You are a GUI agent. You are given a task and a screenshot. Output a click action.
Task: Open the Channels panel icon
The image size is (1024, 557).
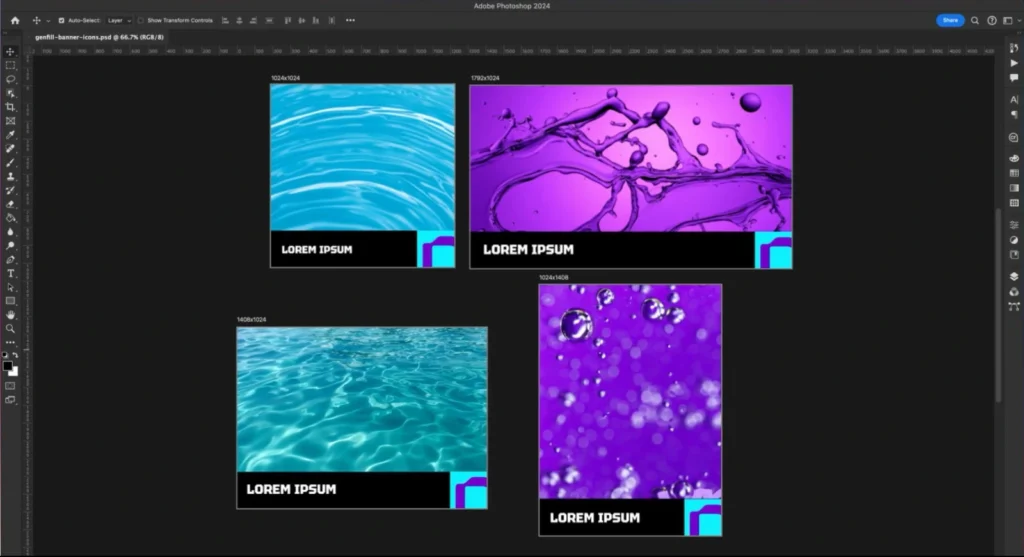pyautogui.click(x=1014, y=291)
